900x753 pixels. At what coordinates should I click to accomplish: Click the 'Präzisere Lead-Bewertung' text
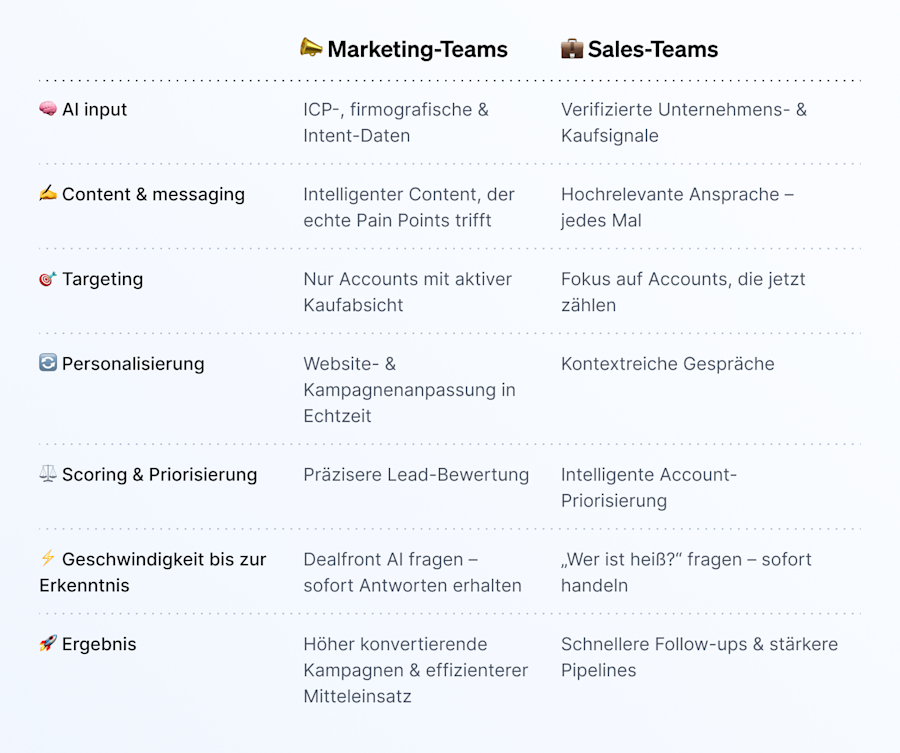pyautogui.click(x=416, y=475)
